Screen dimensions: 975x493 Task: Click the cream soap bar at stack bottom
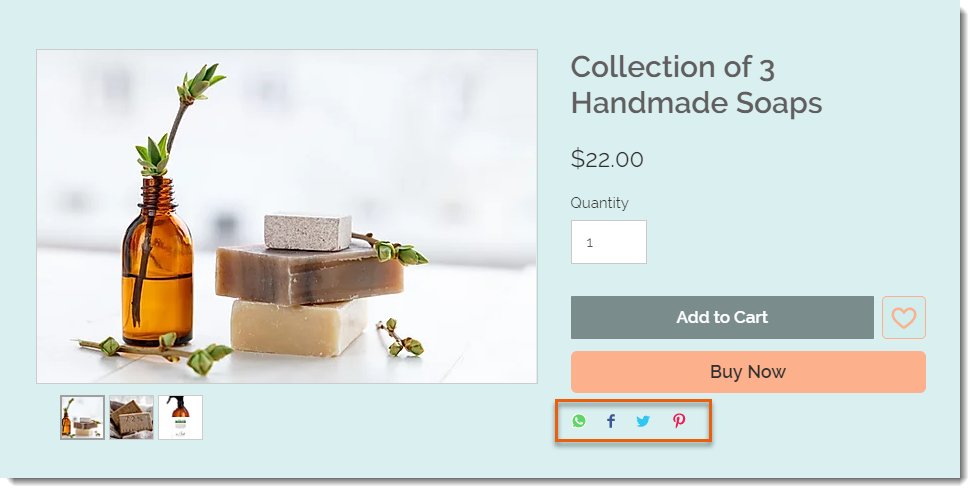299,327
